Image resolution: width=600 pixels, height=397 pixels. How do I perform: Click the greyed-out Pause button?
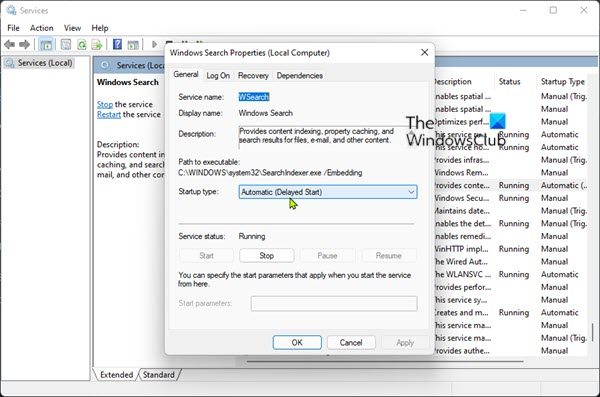click(x=328, y=255)
